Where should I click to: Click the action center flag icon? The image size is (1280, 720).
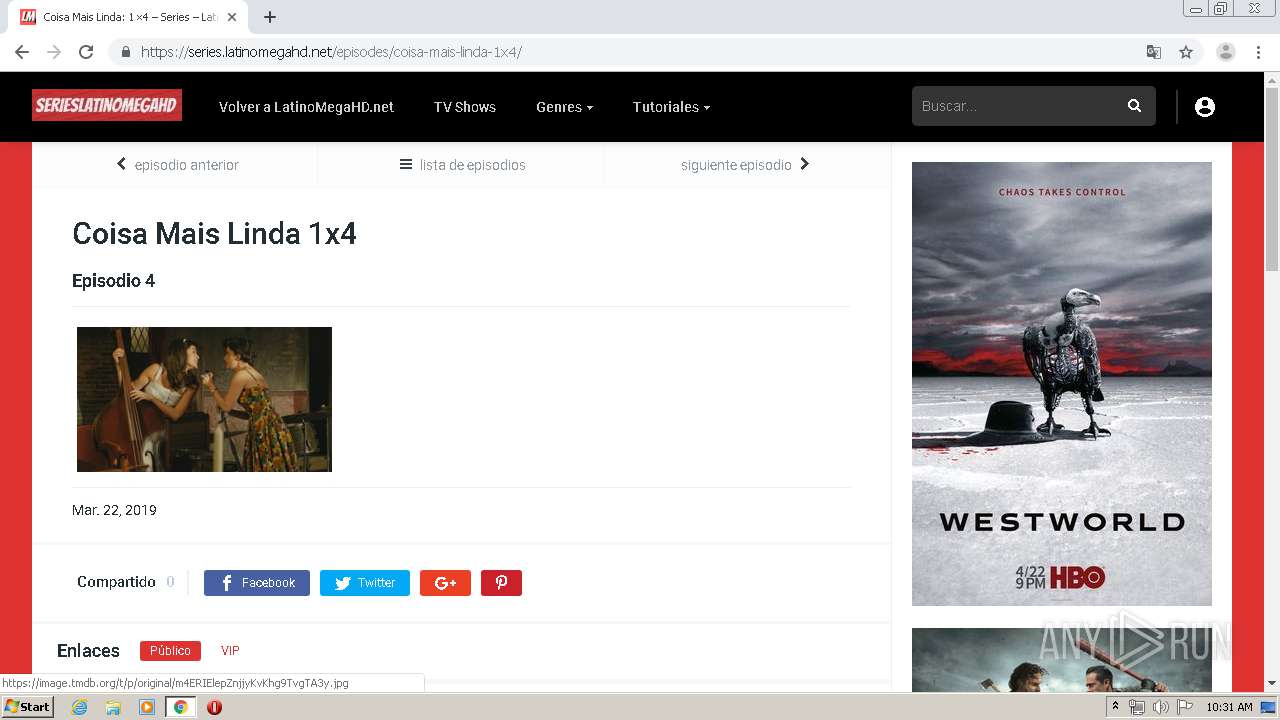[1185, 707]
